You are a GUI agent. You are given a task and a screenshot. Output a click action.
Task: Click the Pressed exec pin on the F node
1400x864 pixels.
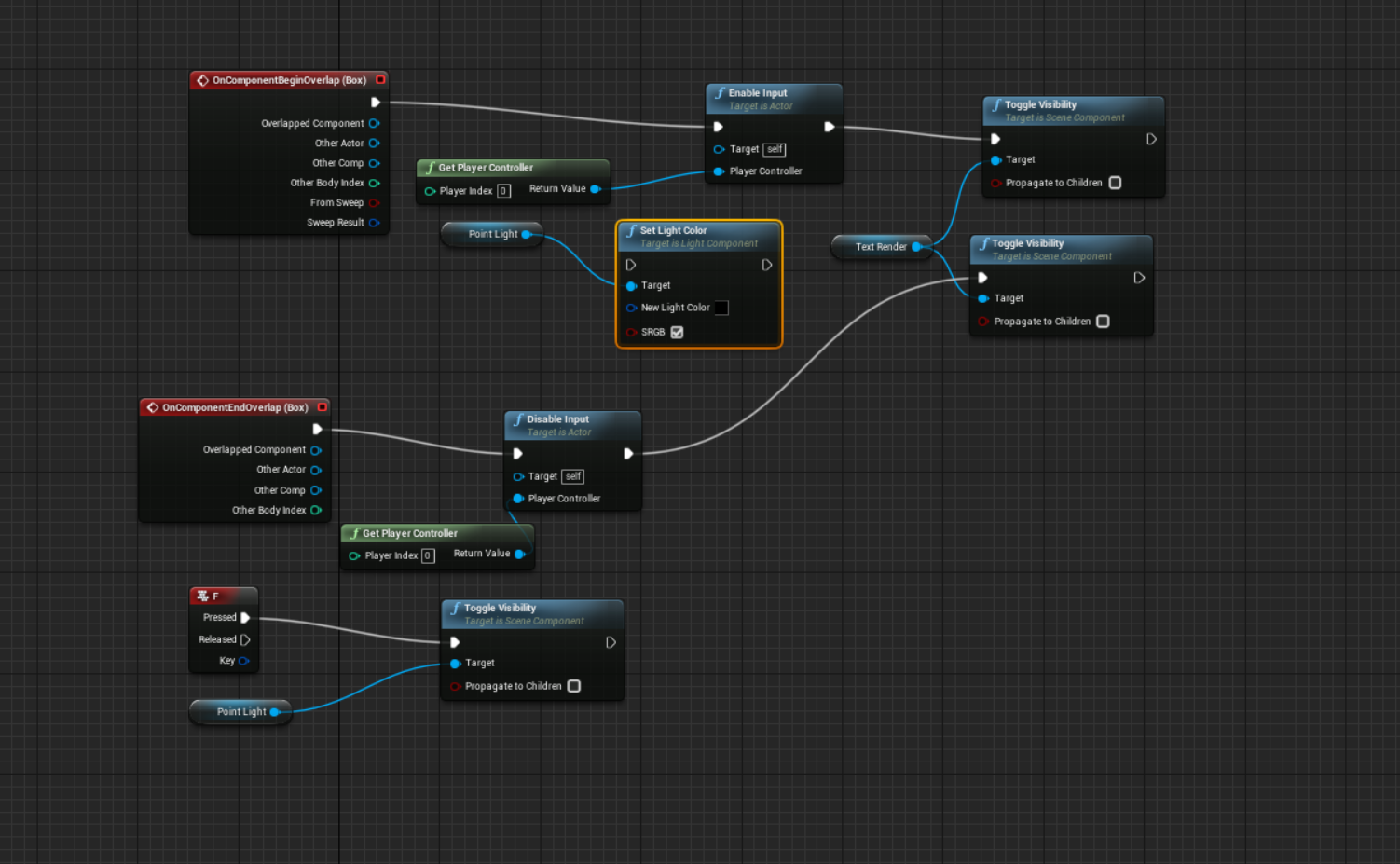(245, 617)
